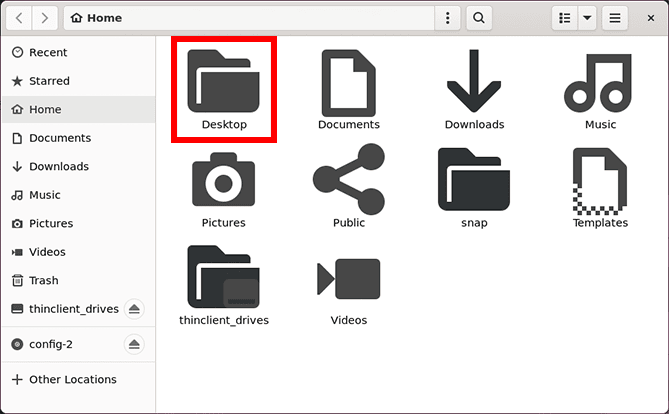Go forward with the right arrow button
Viewport: 669px width, 414px height.
45,18
